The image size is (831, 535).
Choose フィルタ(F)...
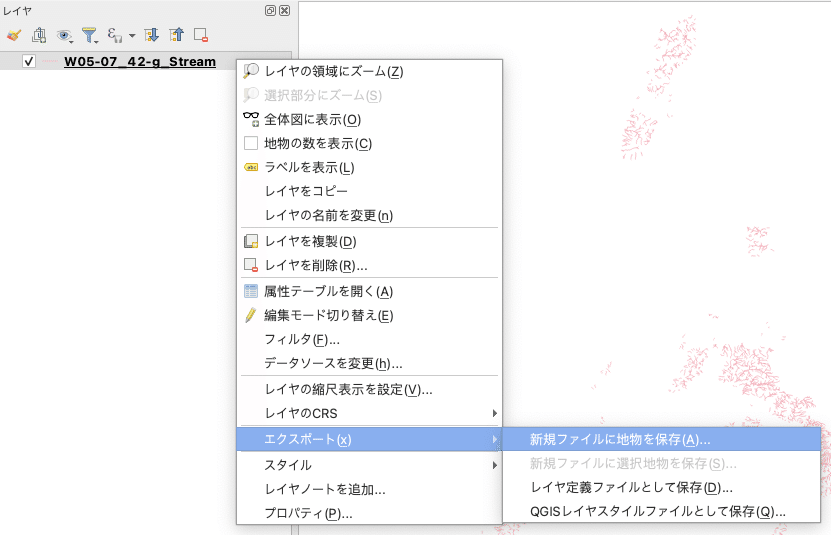coord(369,339)
